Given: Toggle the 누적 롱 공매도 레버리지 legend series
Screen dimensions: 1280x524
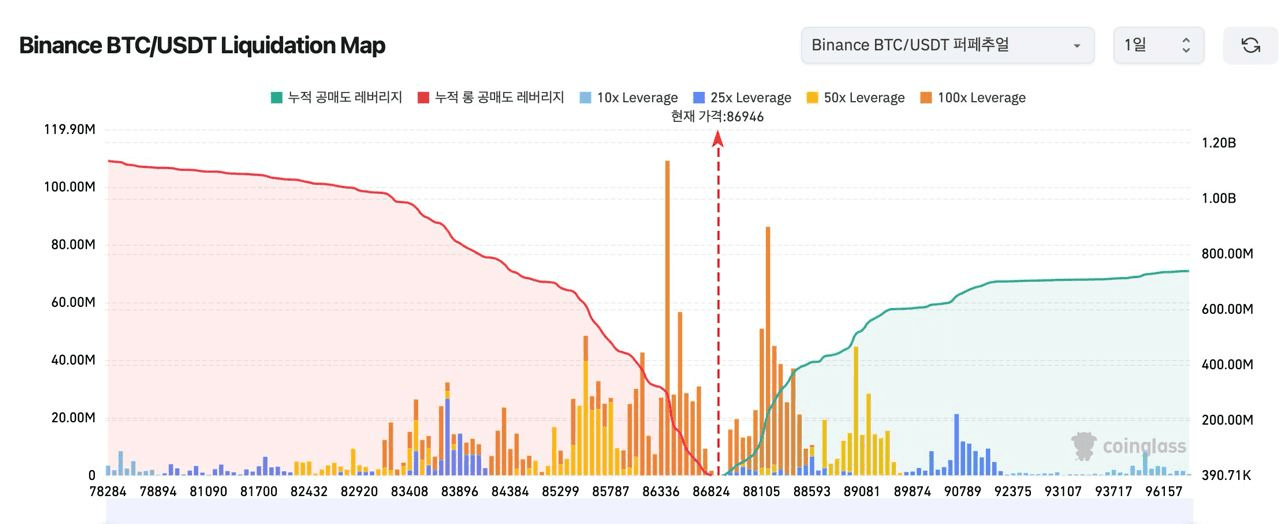Looking at the screenshot, I should [x=491, y=97].
